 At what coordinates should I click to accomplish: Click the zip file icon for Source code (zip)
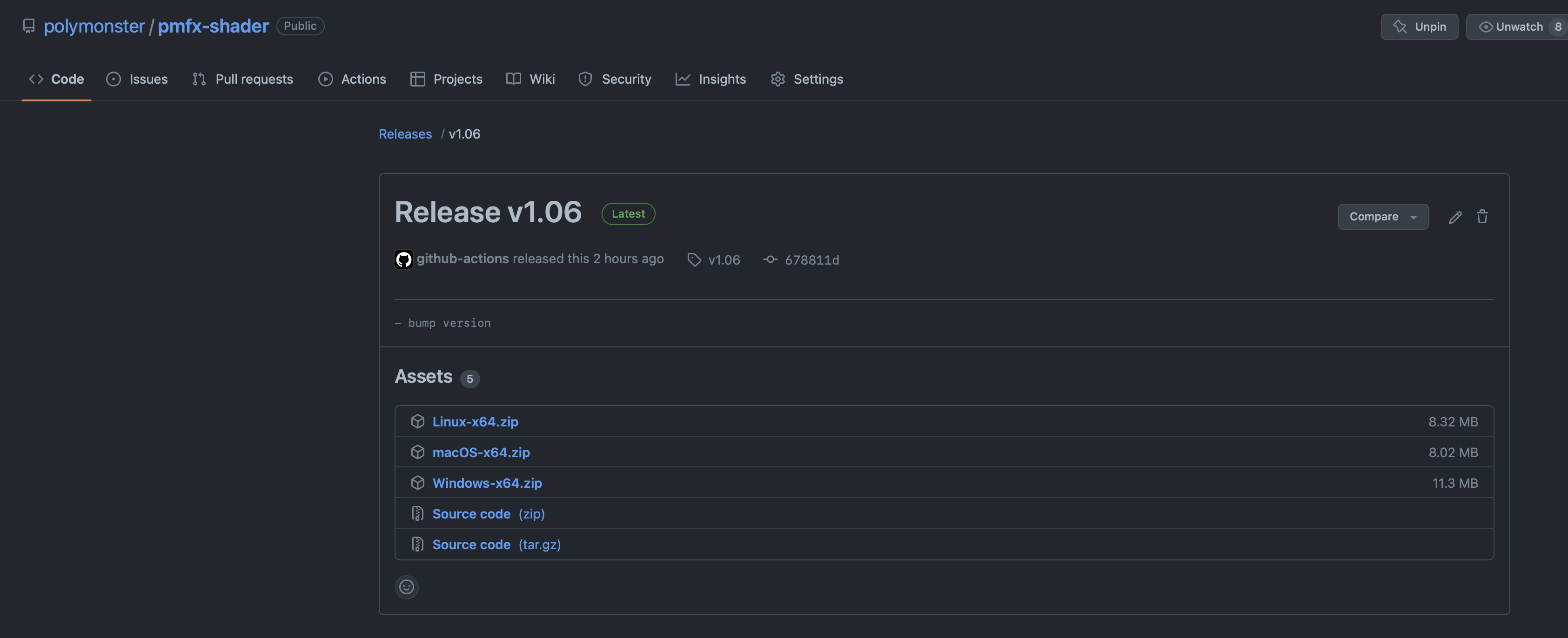coord(417,514)
